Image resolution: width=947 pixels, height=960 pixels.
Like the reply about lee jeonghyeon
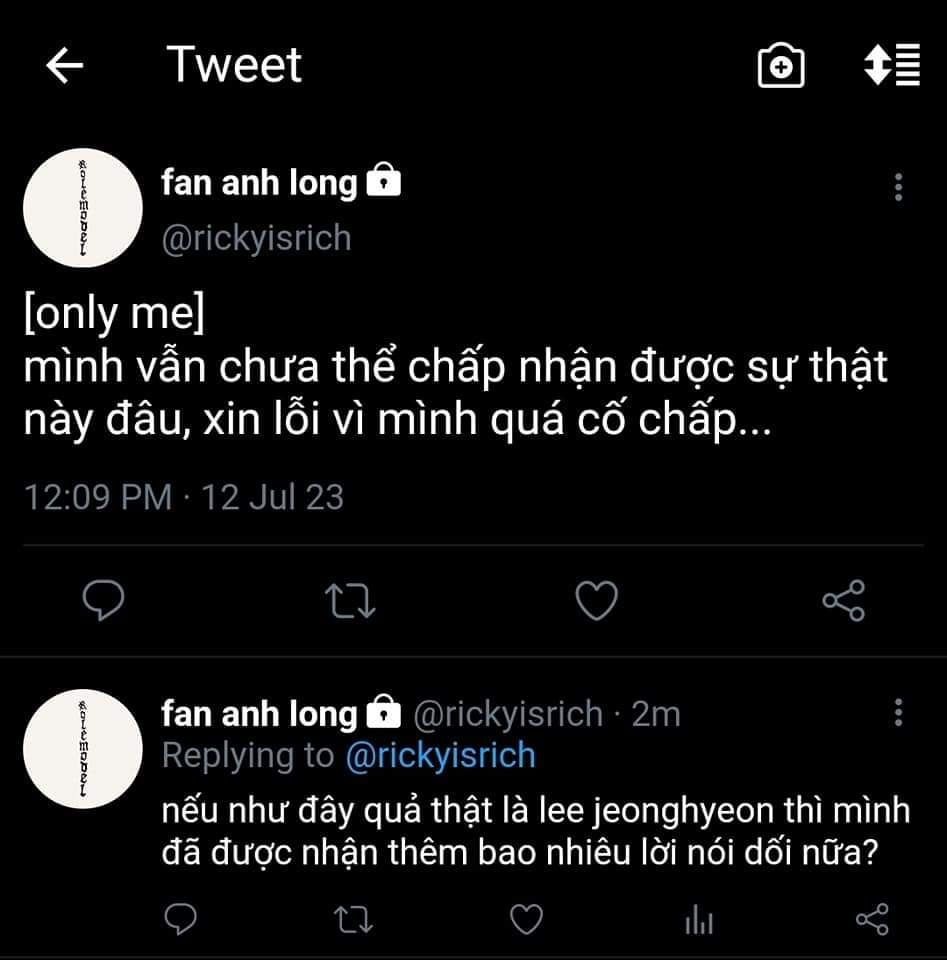click(x=525, y=918)
